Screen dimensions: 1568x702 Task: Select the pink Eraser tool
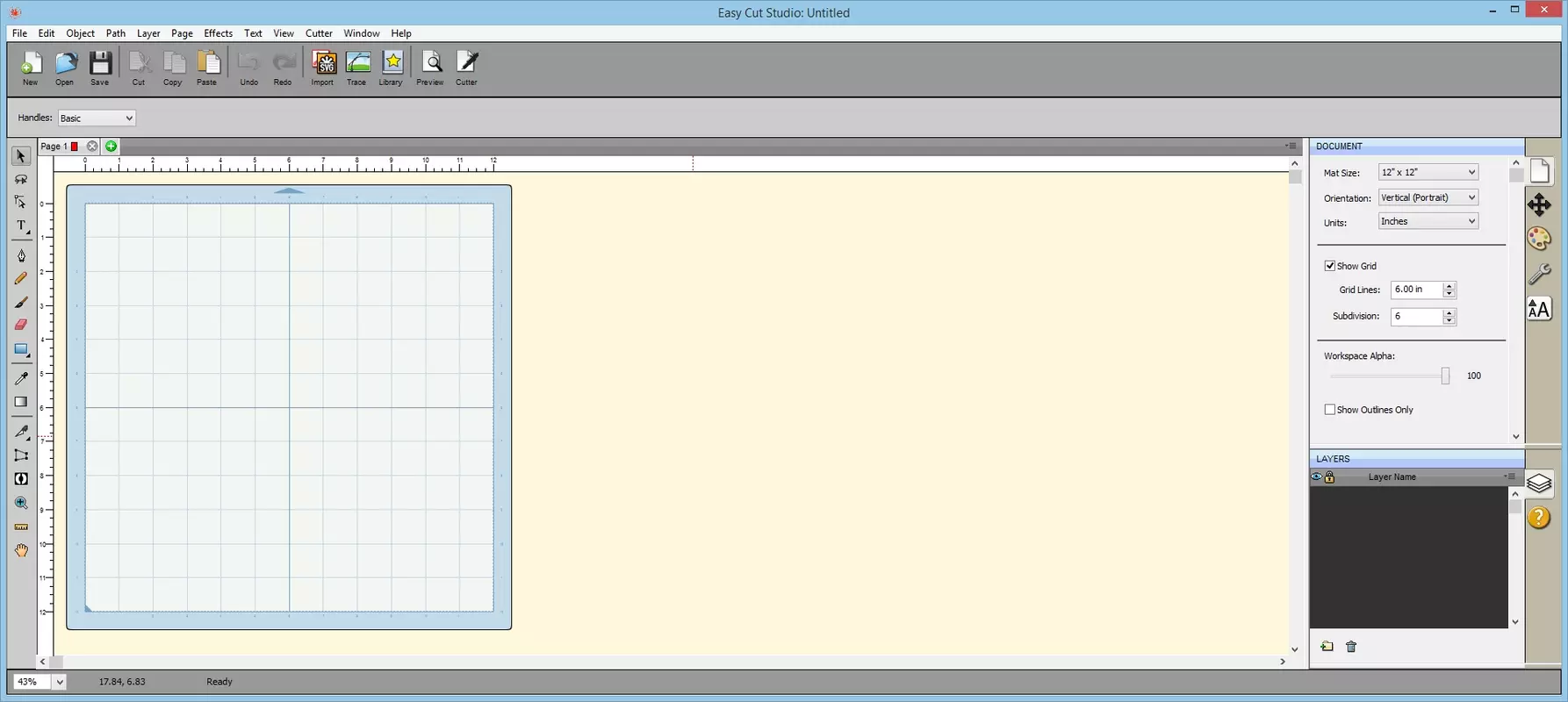tap(21, 325)
